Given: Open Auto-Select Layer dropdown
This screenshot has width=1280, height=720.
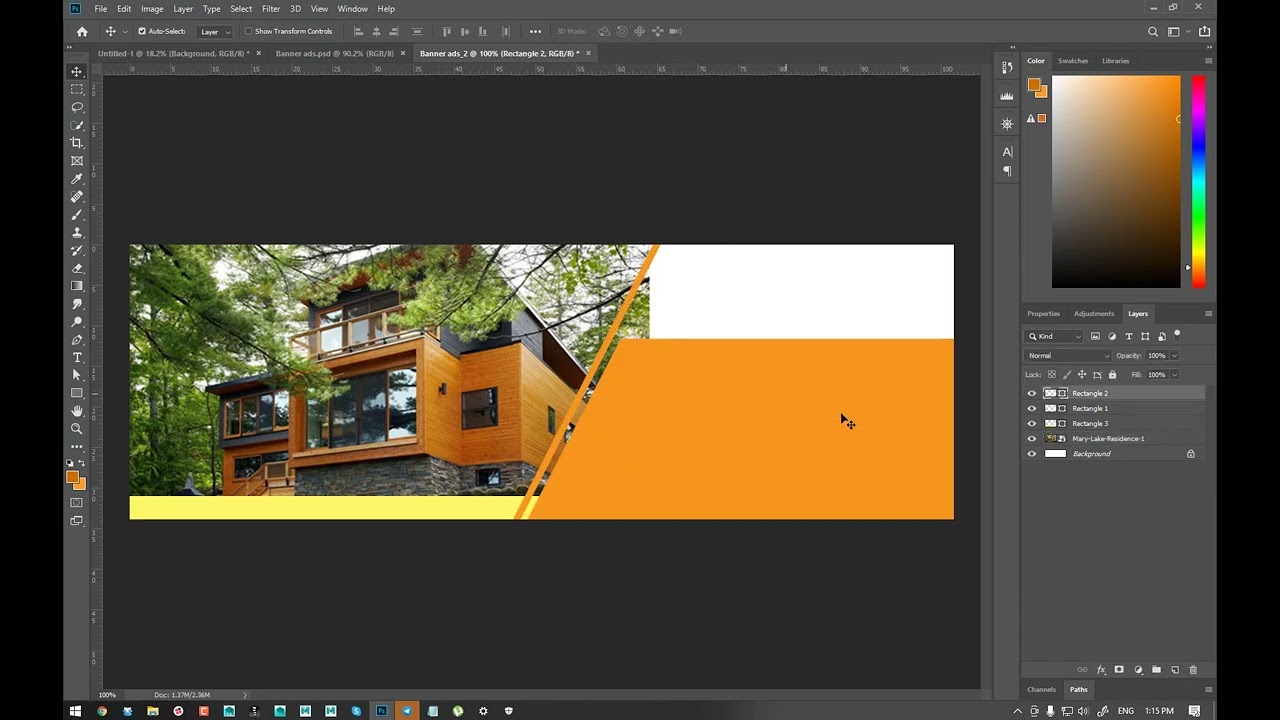Looking at the screenshot, I should [x=214, y=31].
